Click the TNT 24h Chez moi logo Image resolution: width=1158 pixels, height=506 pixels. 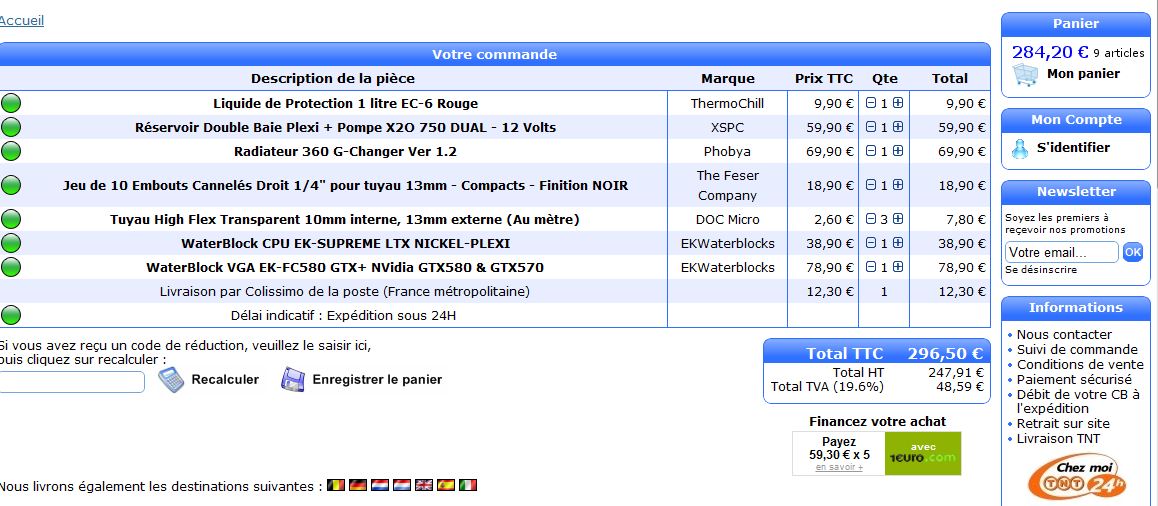tap(1076, 477)
